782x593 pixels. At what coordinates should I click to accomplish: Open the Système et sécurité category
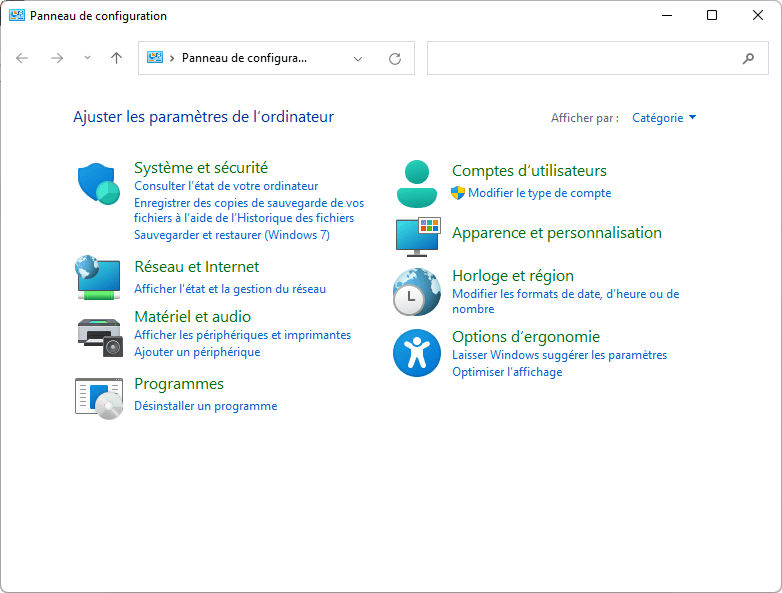coord(201,168)
